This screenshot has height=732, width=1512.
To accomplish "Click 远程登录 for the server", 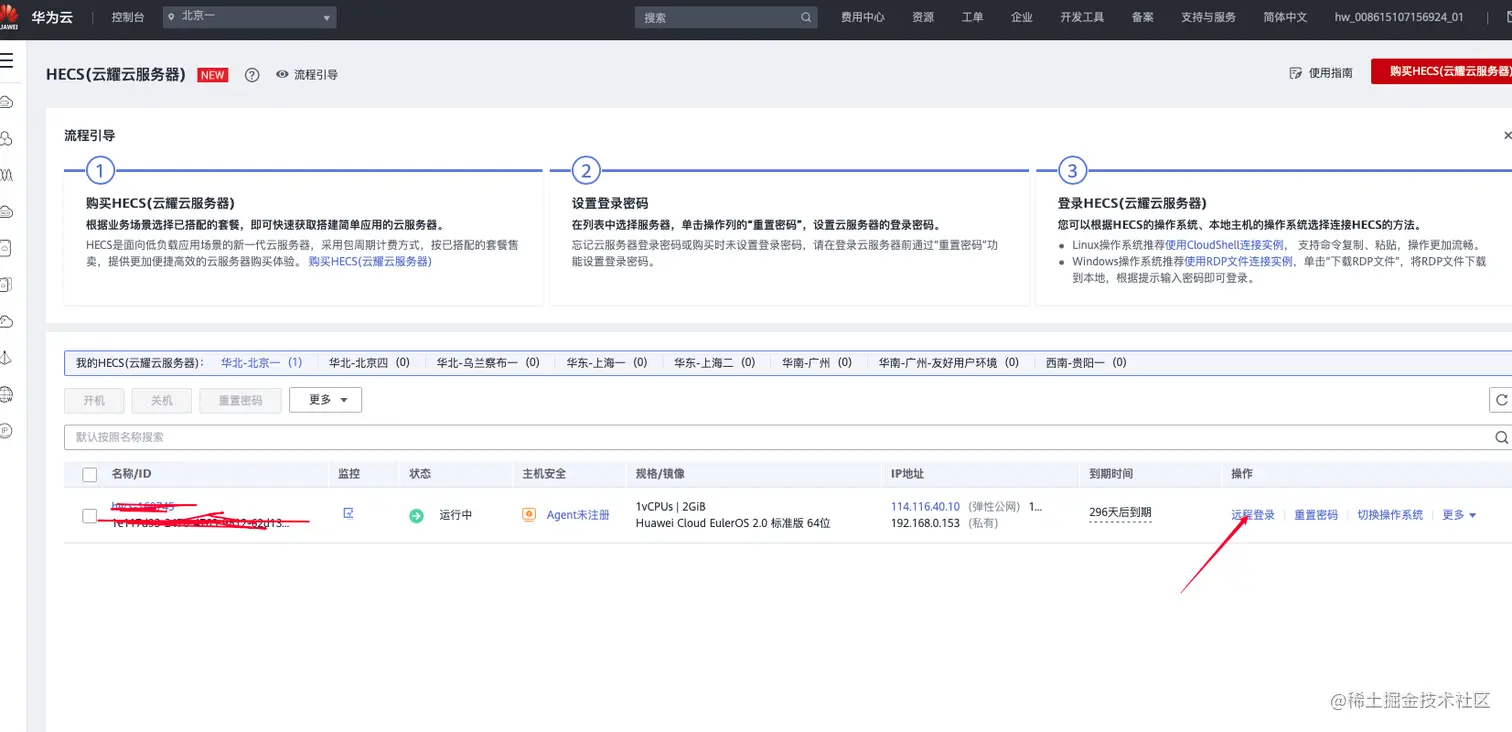I will click(x=1253, y=515).
